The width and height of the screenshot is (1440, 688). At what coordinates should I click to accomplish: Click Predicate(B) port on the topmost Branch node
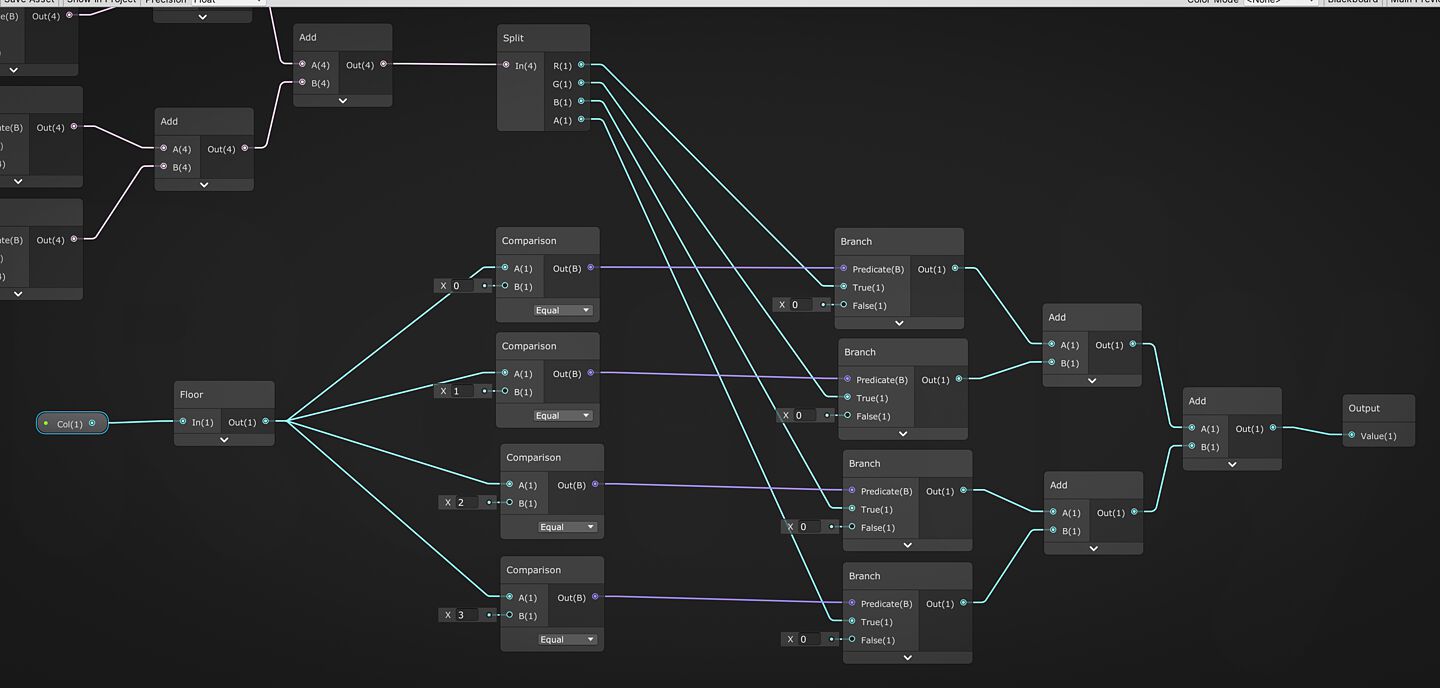point(844,268)
